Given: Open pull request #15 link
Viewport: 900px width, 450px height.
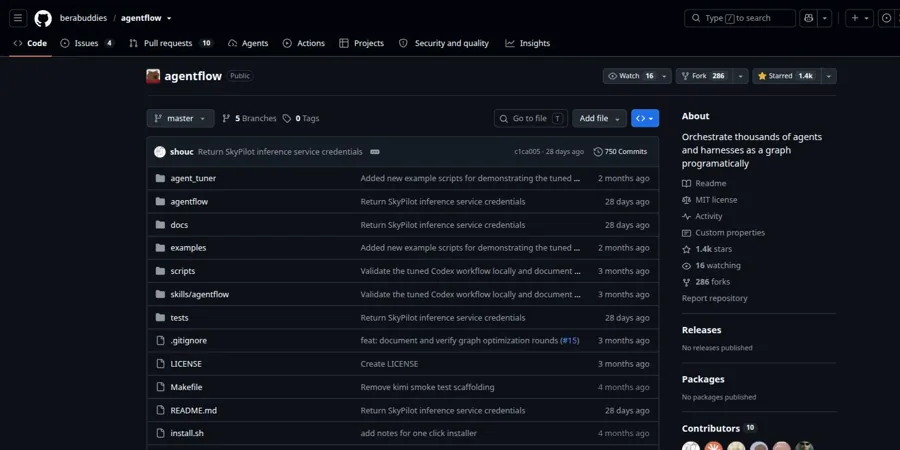Looking at the screenshot, I should click(x=570, y=340).
